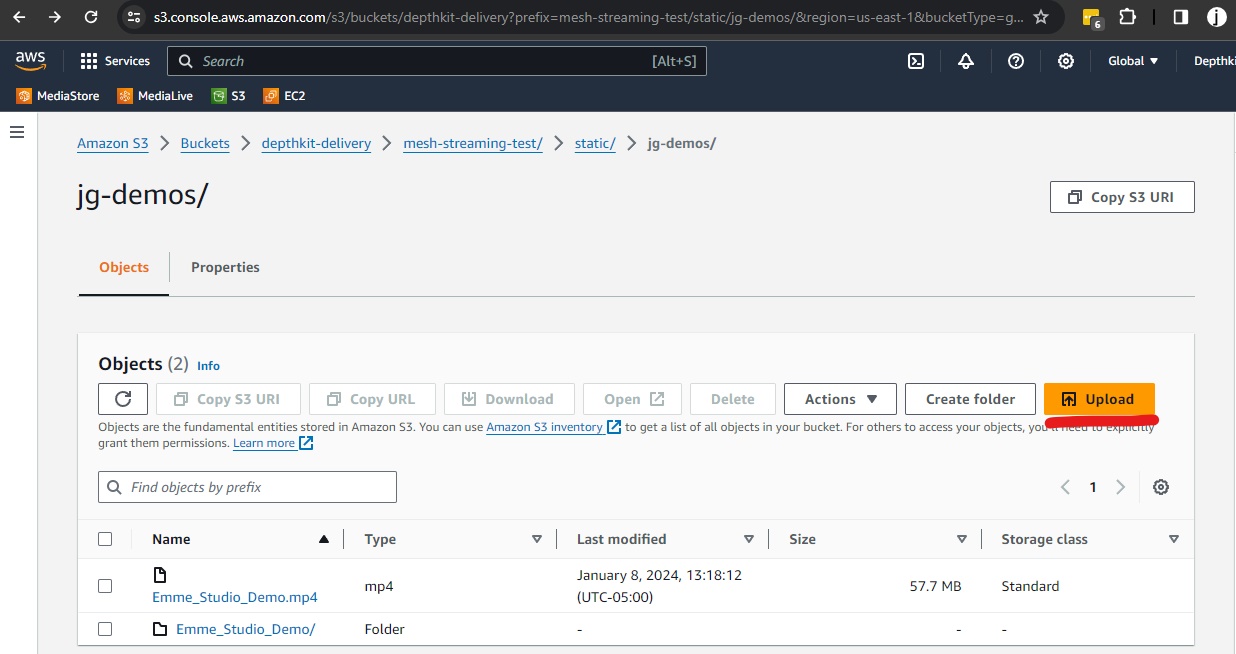Click the browser address bar URL
This screenshot has width=1236, height=654.
588,17
